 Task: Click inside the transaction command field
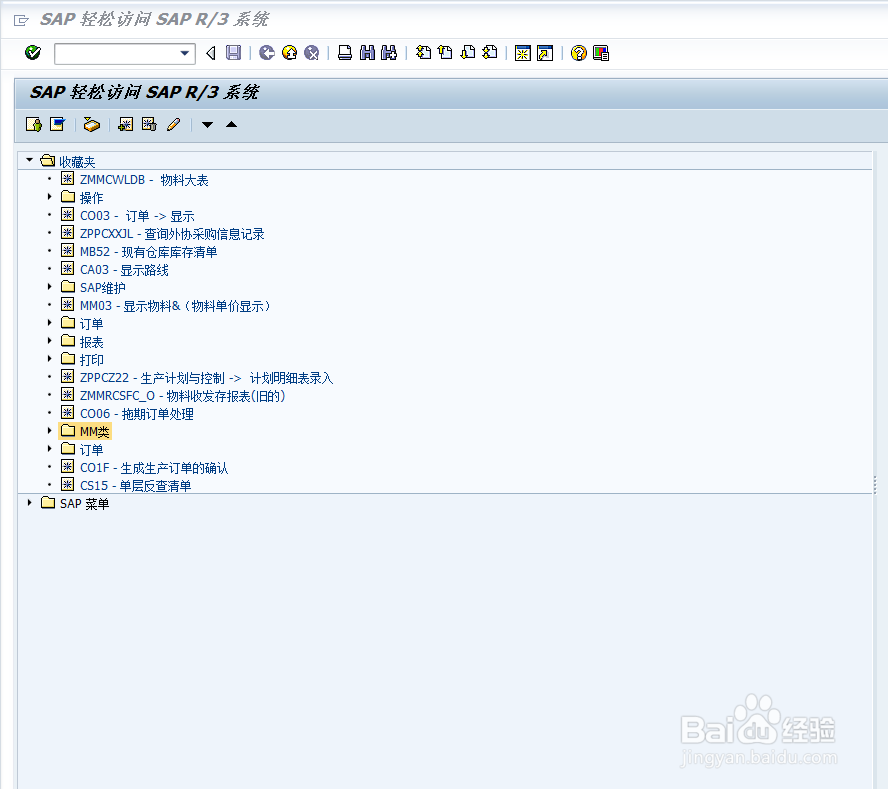point(117,53)
